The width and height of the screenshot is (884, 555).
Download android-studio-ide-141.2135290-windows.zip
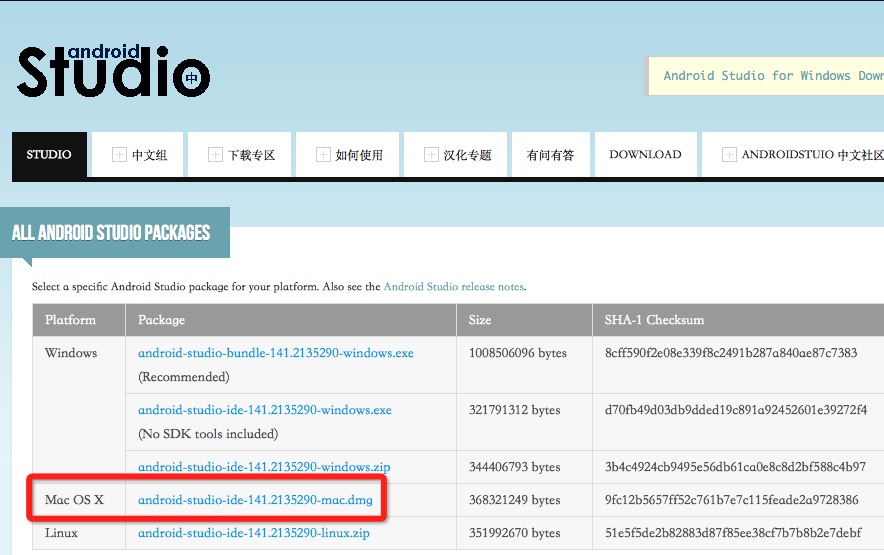[x=264, y=467]
